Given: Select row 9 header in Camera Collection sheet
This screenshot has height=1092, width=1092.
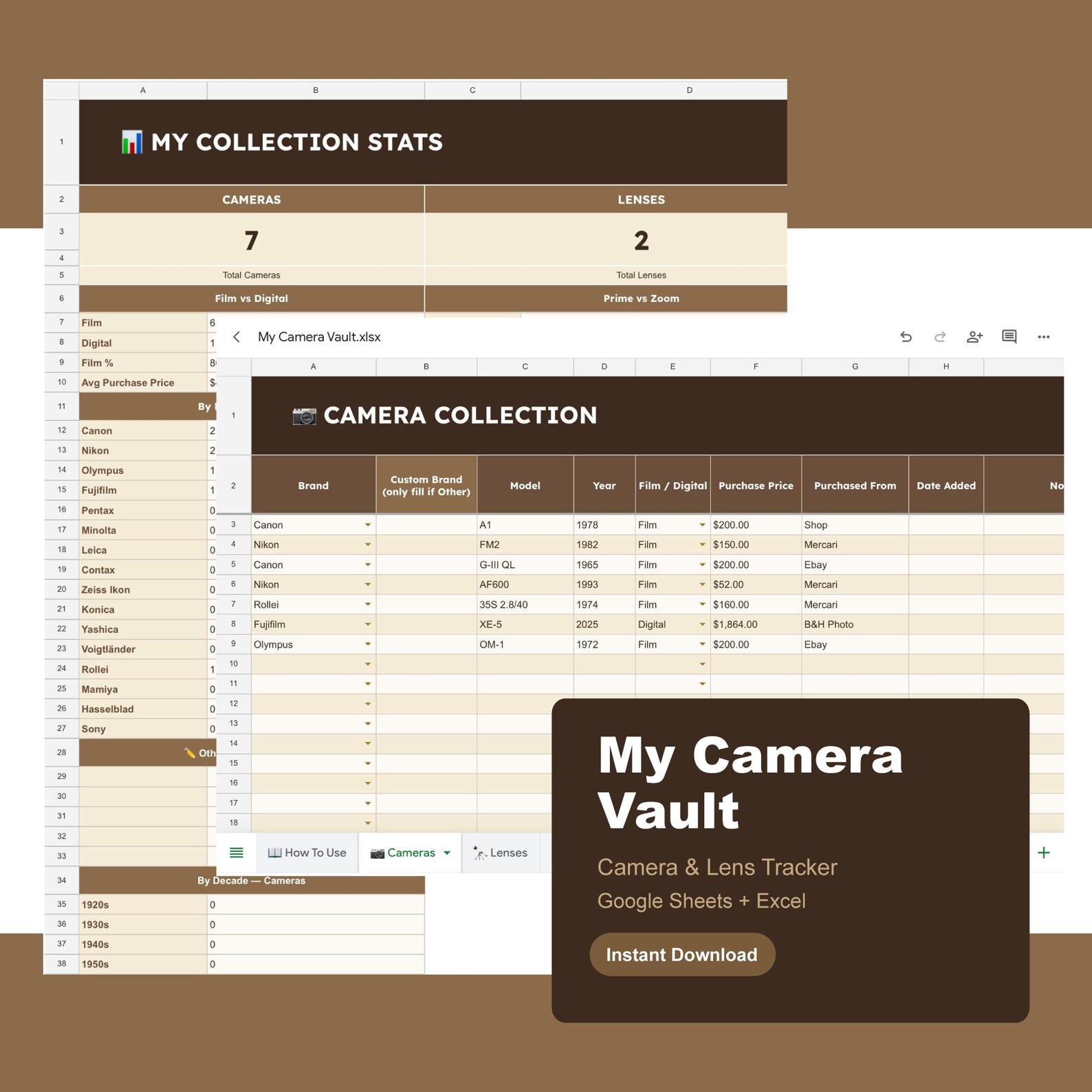Looking at the screenshot, I should (x=234, y=644).
